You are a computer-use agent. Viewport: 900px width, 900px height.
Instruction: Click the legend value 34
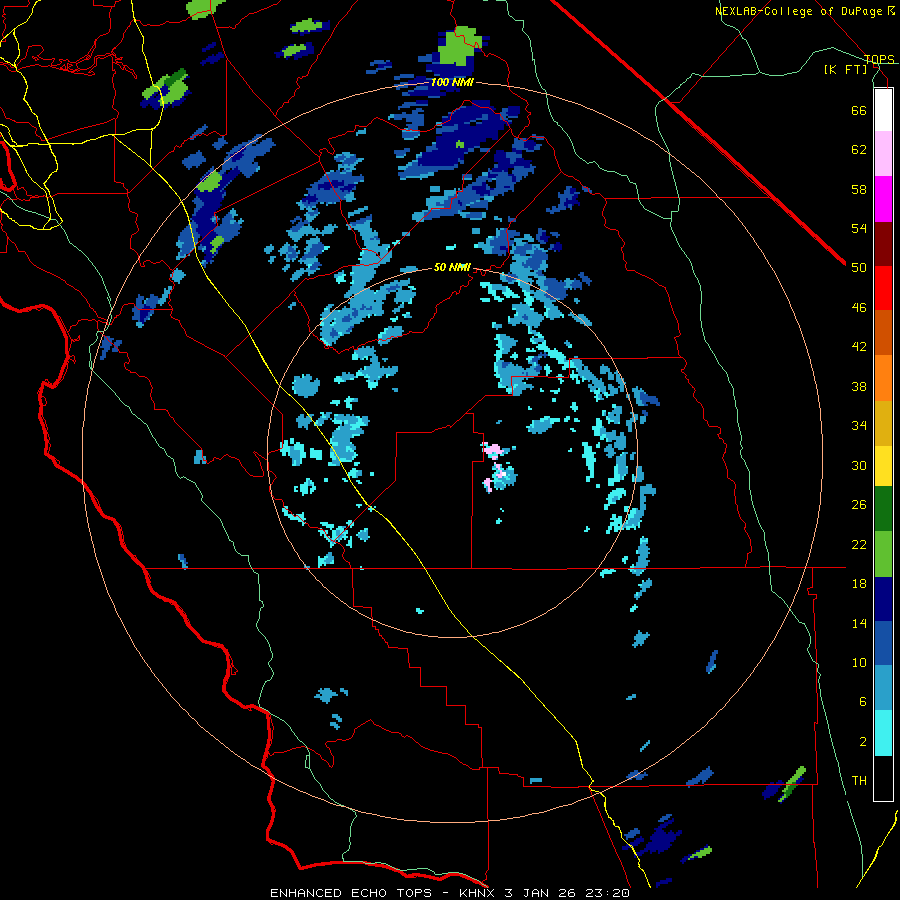859,425
